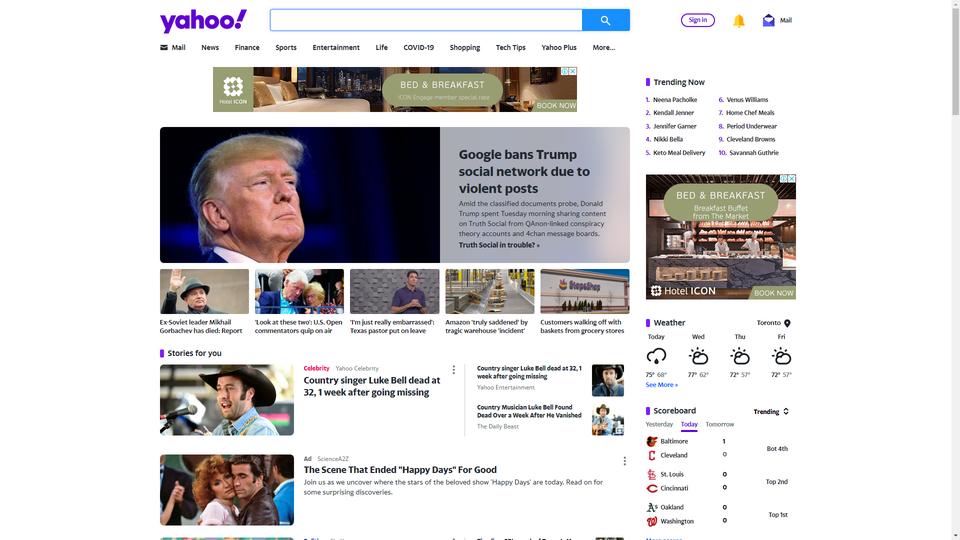Select the Today scoreboard tab
960x540 pixels.
click(689, 424)
